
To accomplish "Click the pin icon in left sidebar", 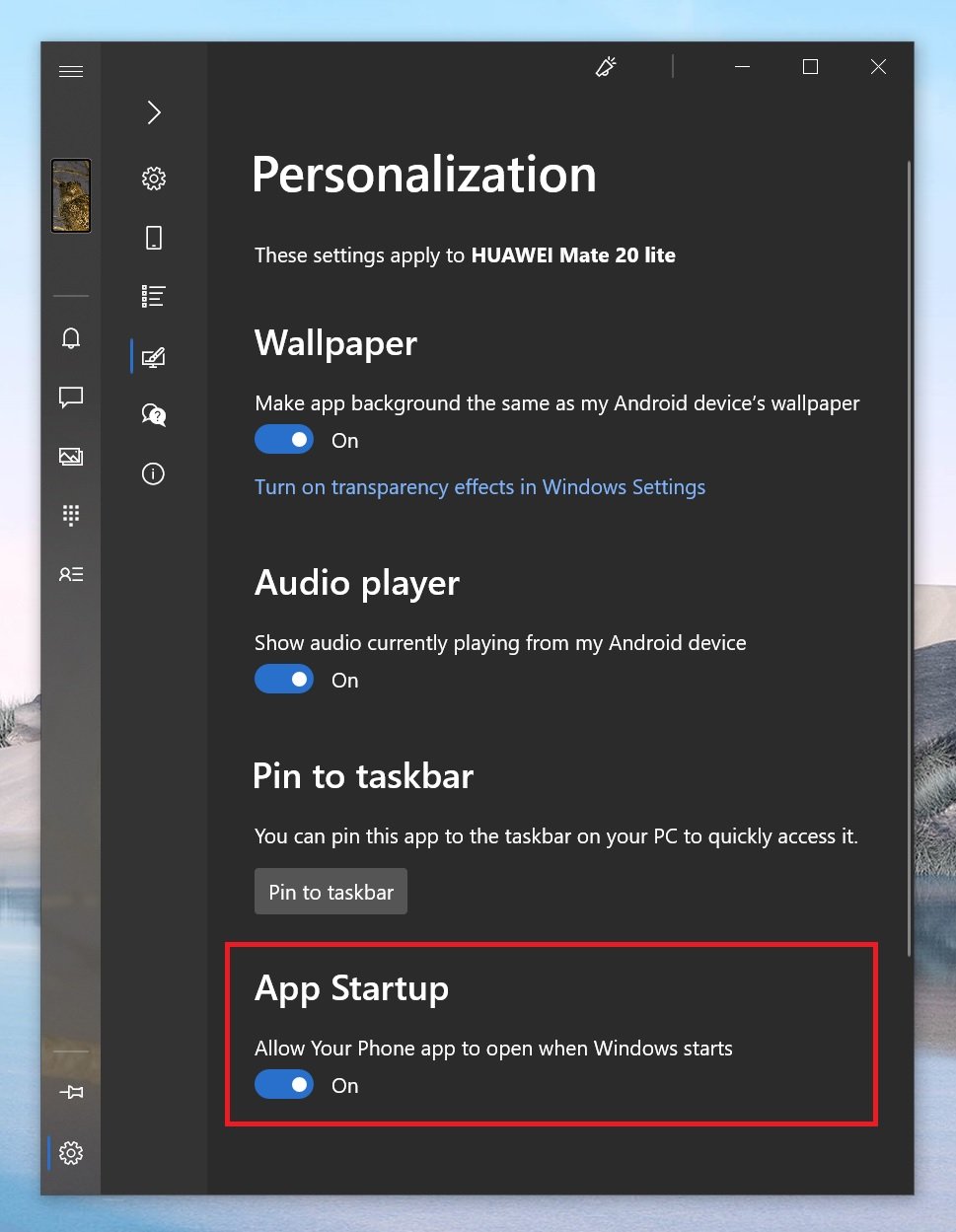I will 71,1093.
